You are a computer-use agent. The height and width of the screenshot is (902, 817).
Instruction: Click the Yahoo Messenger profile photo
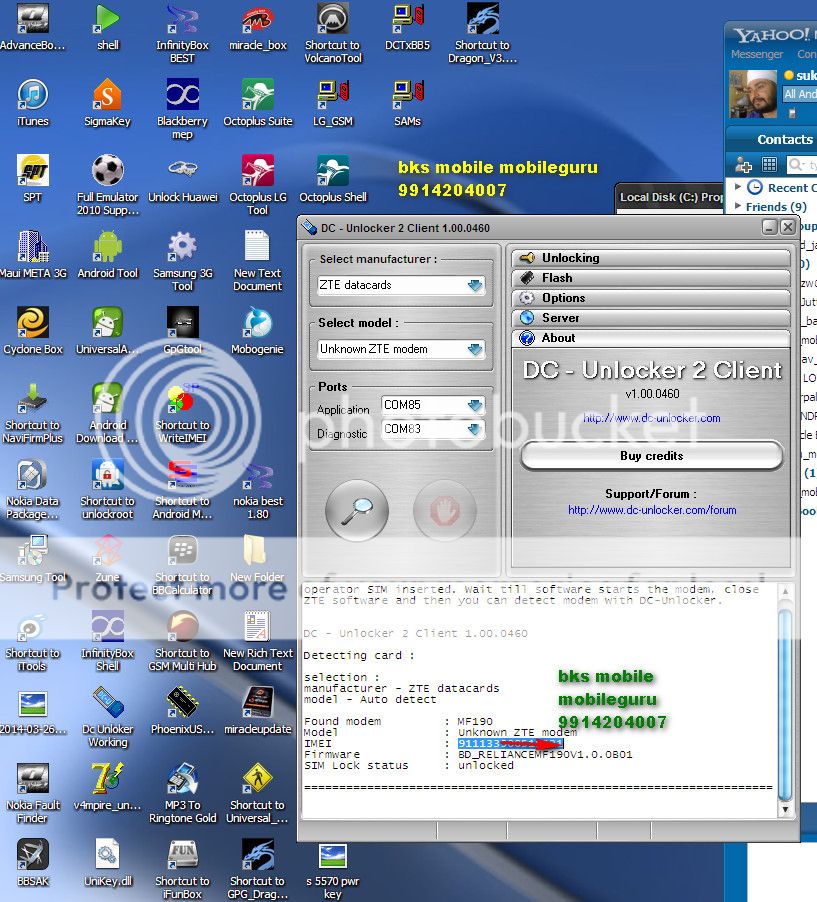coord(753,93)
